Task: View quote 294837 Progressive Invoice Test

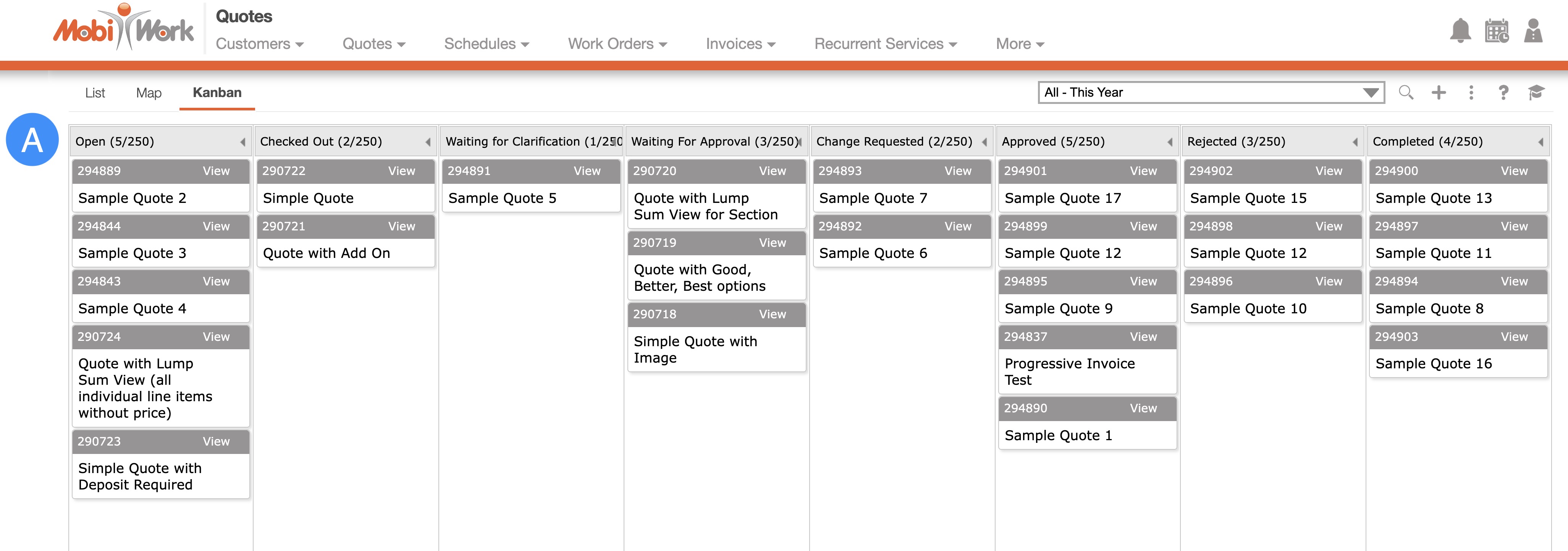Action: coord(1143,337)
